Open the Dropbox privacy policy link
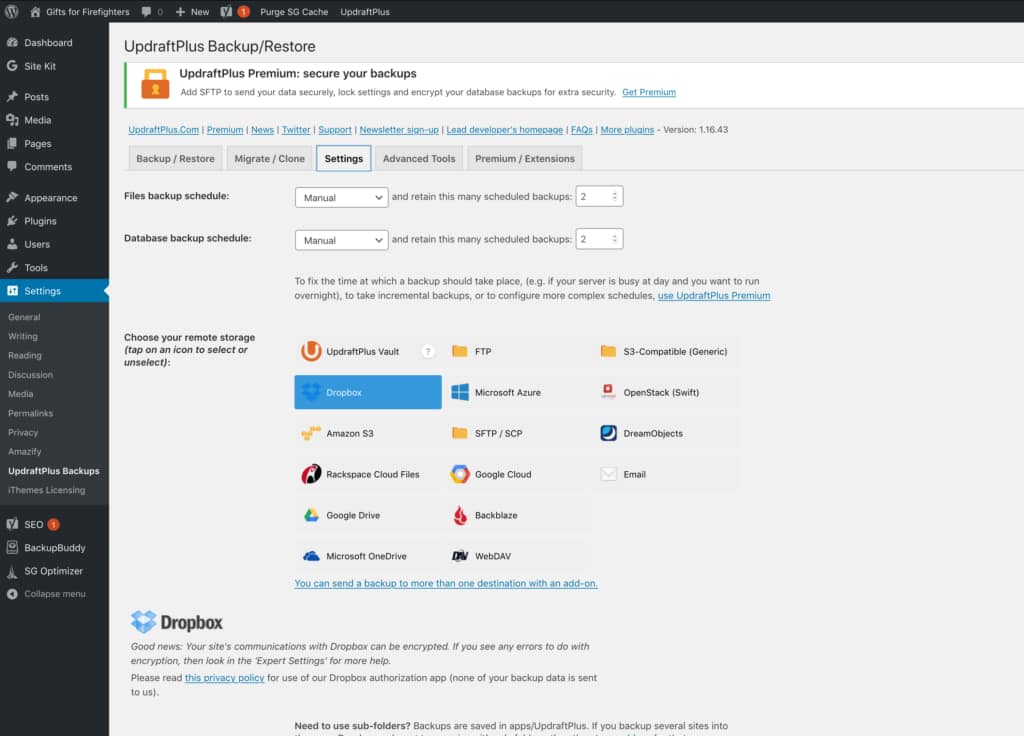Screen dimensions: 1024x736 tap(224, 677)
